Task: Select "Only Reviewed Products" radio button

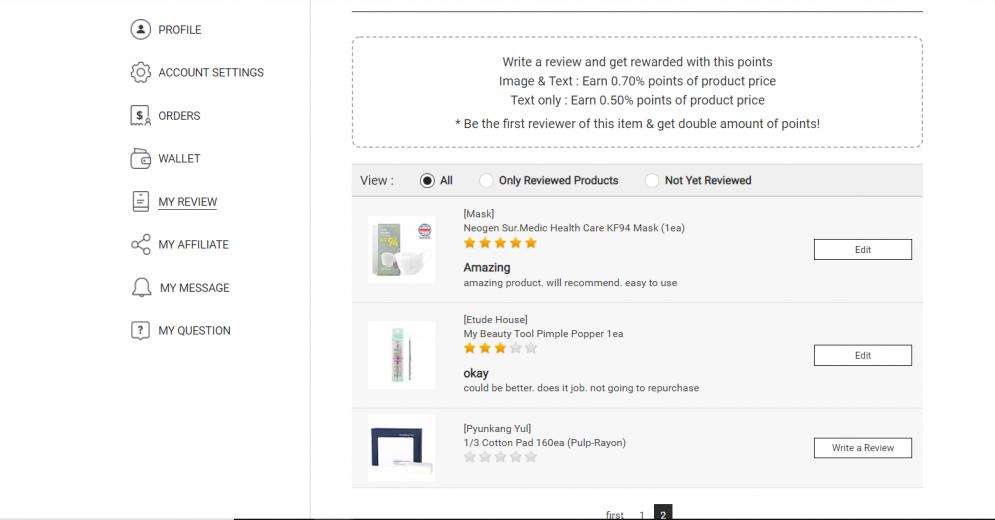Action: pos(486,180)
